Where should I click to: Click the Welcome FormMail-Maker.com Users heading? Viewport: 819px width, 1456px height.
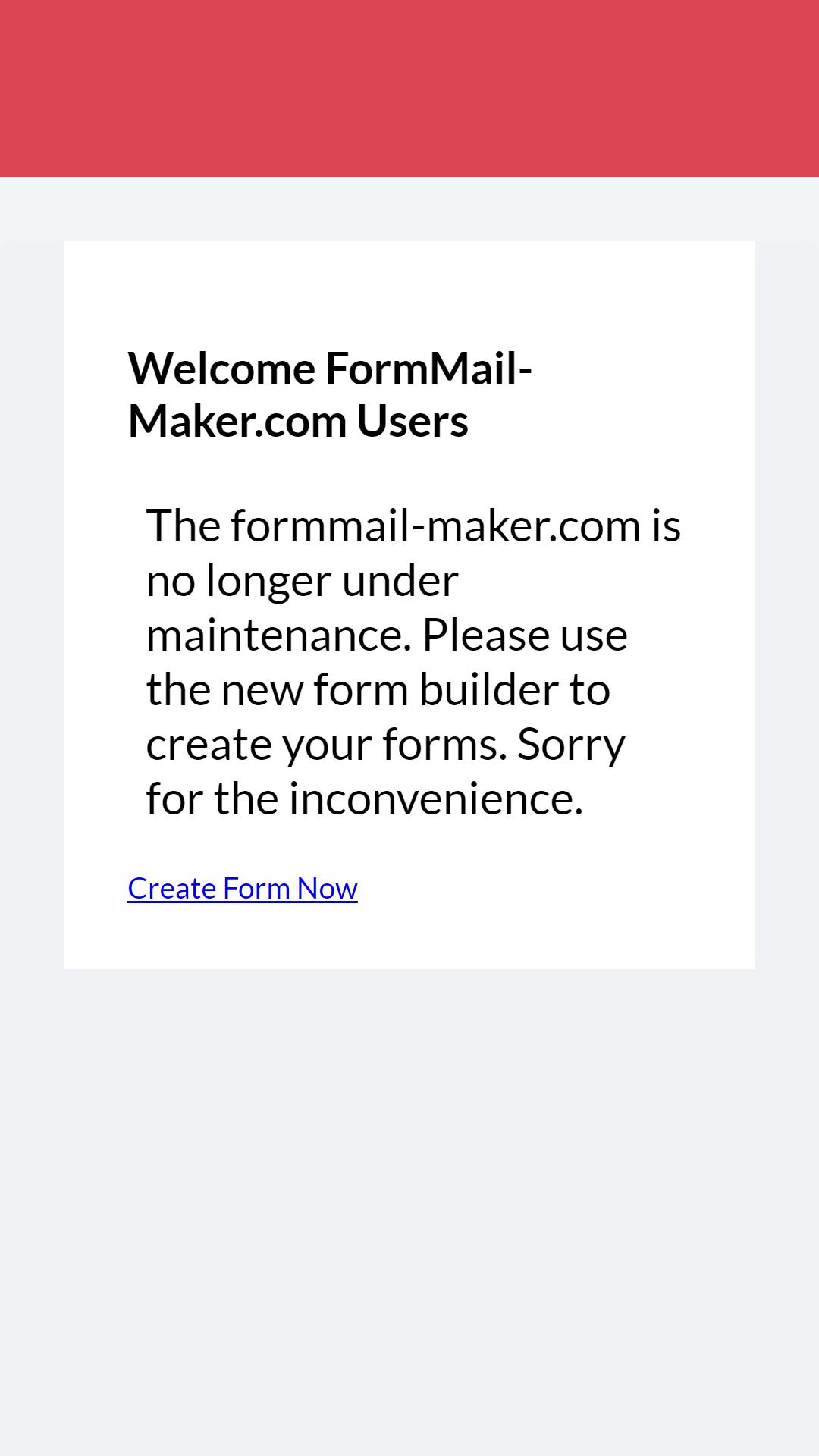[x=330, y=394]
